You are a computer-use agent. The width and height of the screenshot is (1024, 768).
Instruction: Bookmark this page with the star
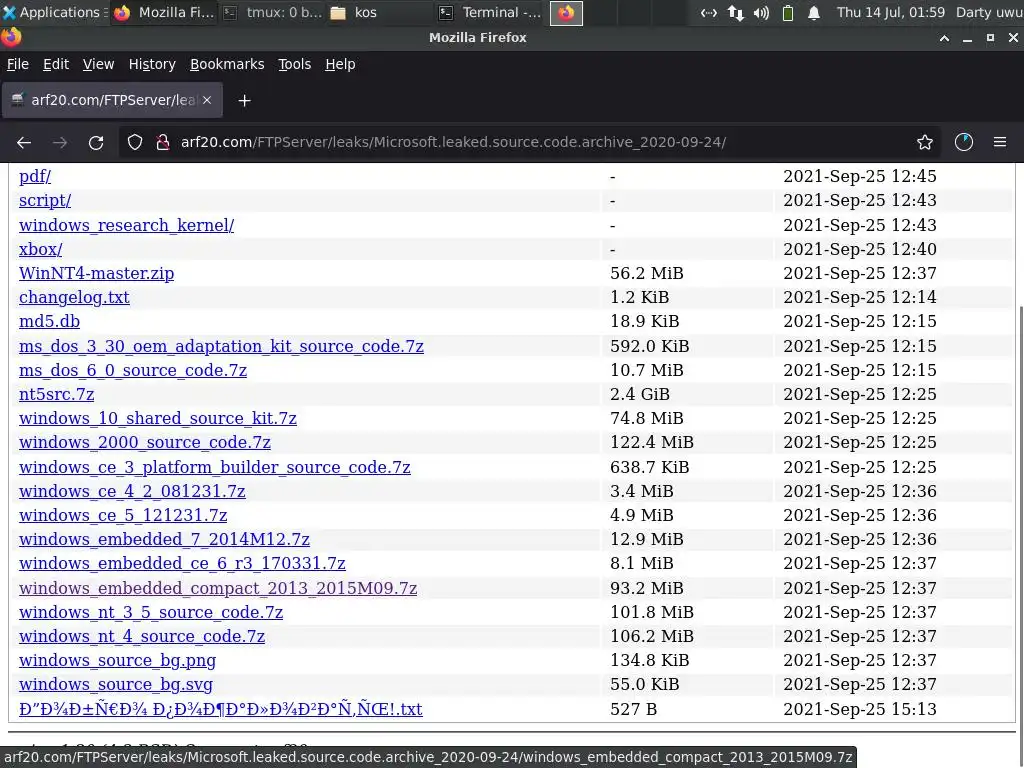(x=925, y=142)
